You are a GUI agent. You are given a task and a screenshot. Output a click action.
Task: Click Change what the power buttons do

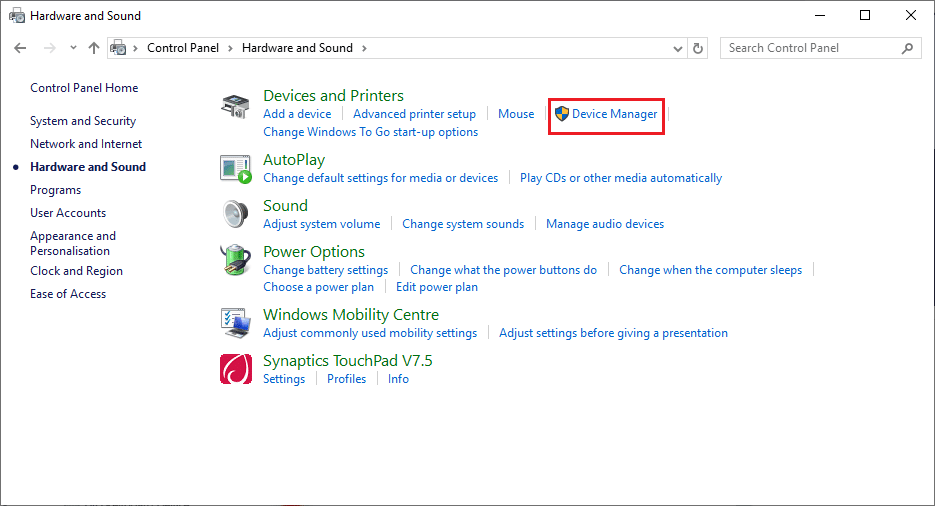coord(503,270)
